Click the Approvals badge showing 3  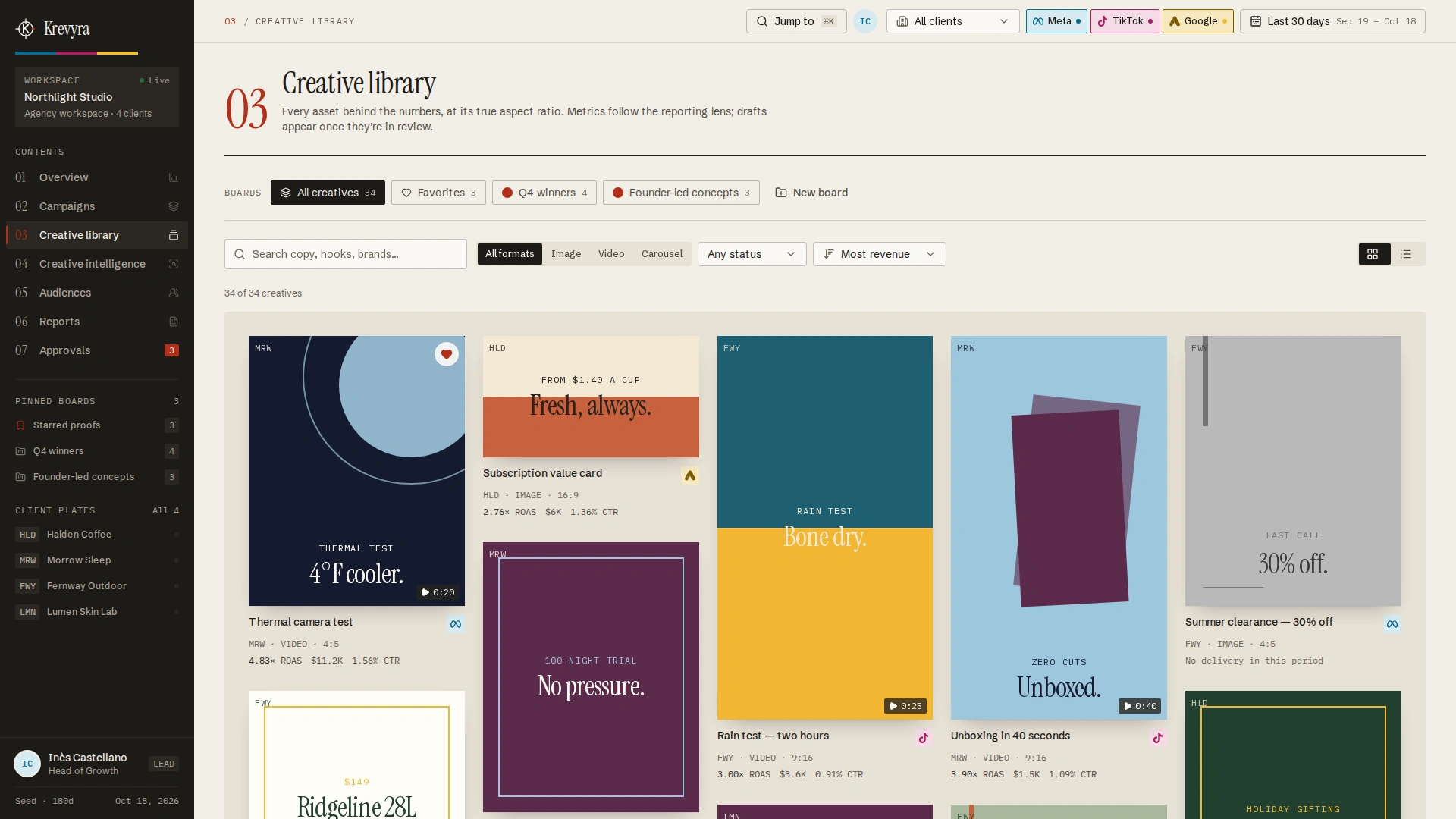coord(172,350)
